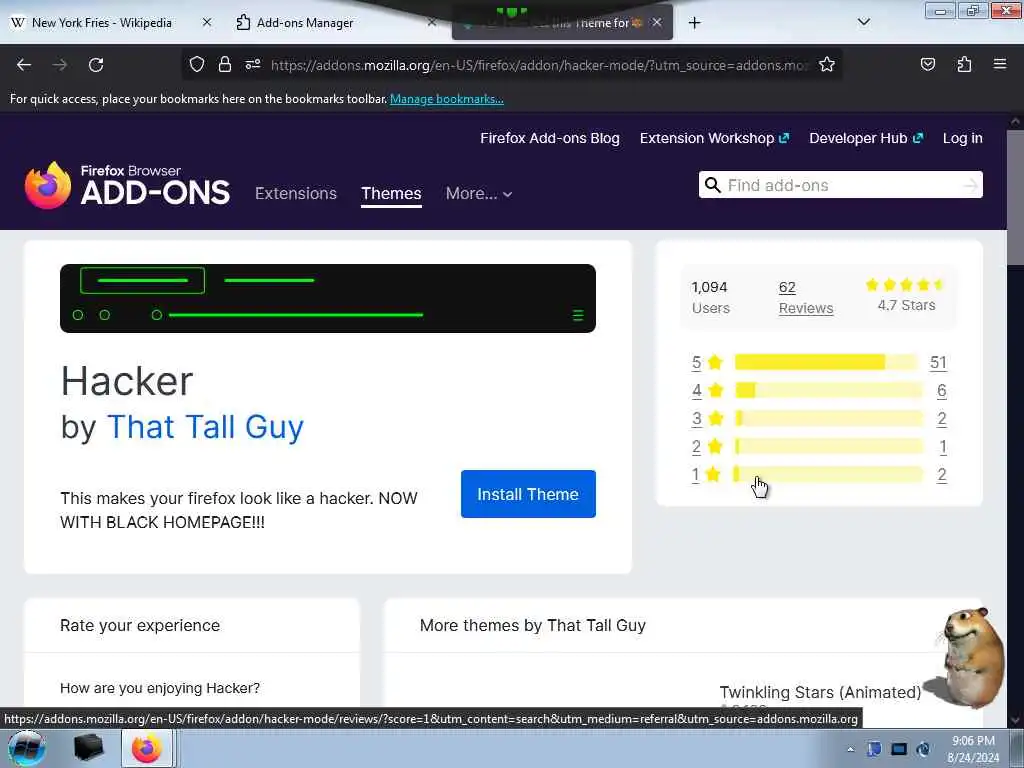The image size is (1024, 768).
Task: Click the search magnifier icon in Find add-ons
Action: click(x=712, y=185)
